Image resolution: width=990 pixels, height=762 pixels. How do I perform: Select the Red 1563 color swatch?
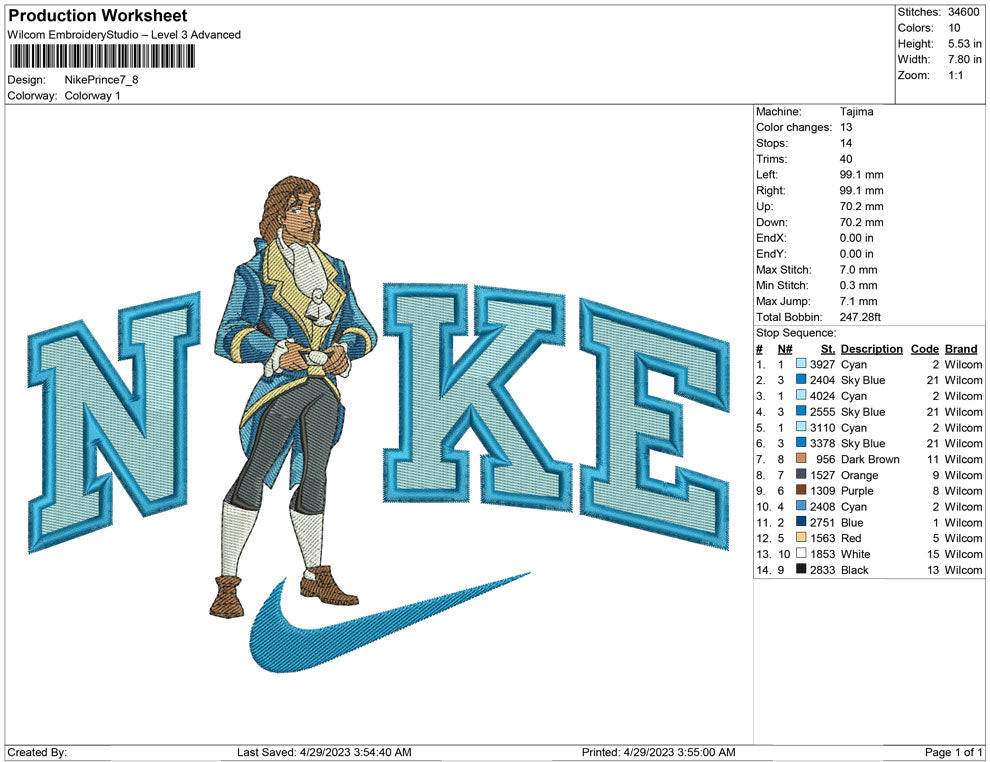801,538
